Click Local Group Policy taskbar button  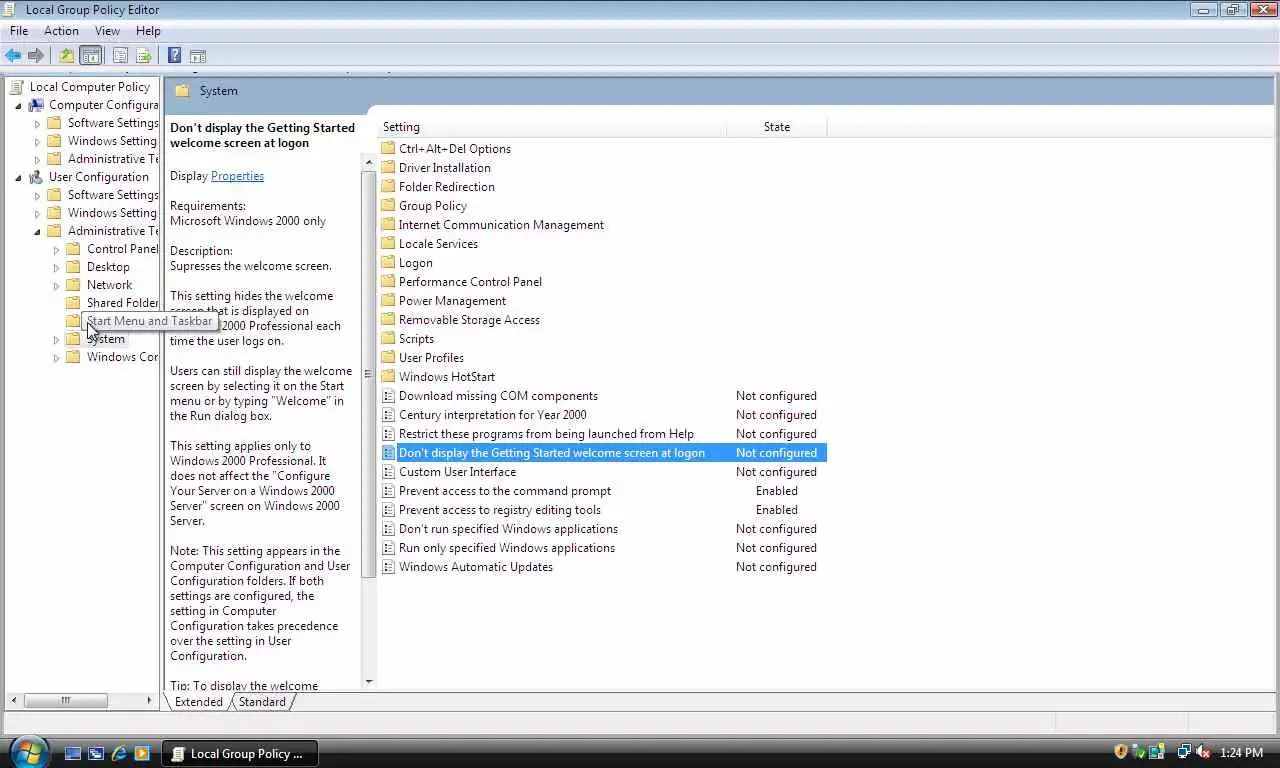(240, 753)
